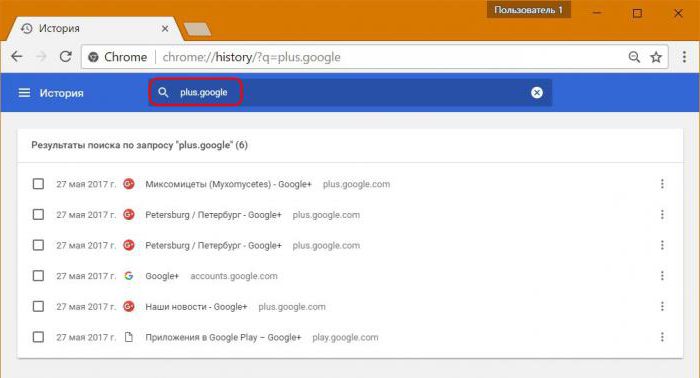Click the accounts.google.com domain text
Viewport: 700px width, 378px height.
coord(234,276)
